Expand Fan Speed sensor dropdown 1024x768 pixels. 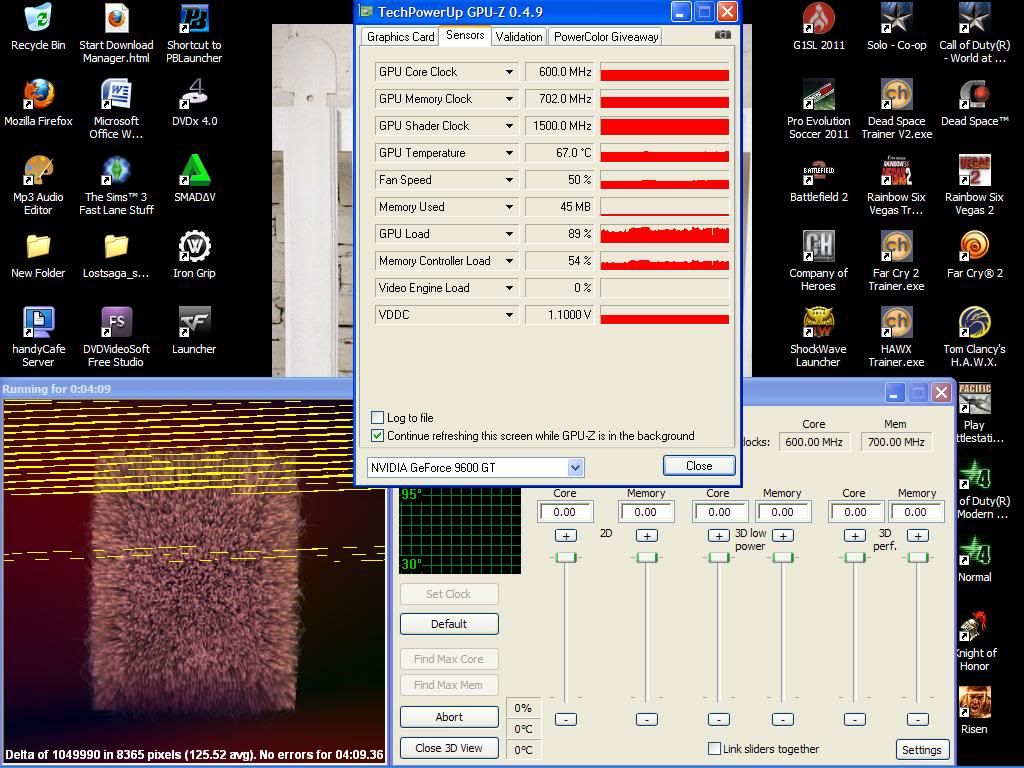pos(509,180)
